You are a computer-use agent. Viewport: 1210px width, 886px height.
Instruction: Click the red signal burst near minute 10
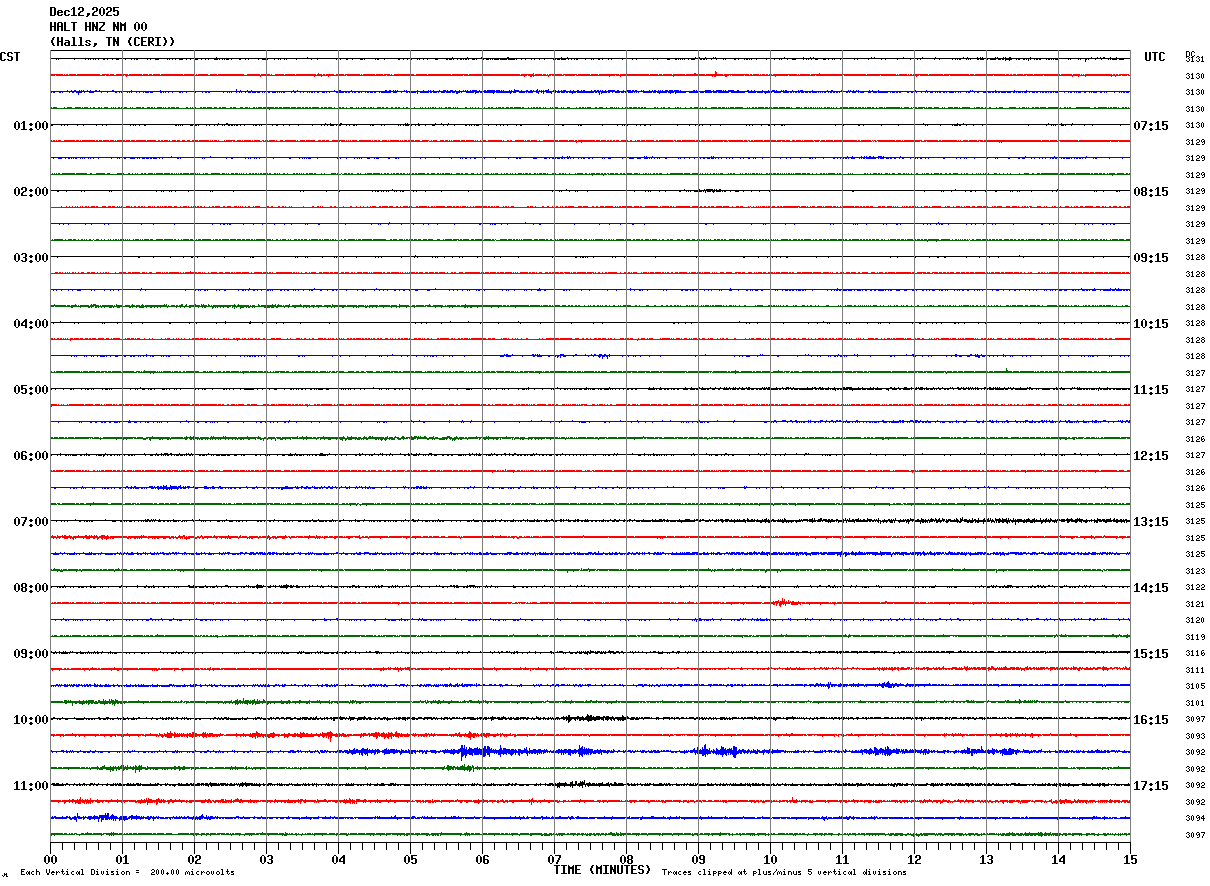tap(784, 602)
